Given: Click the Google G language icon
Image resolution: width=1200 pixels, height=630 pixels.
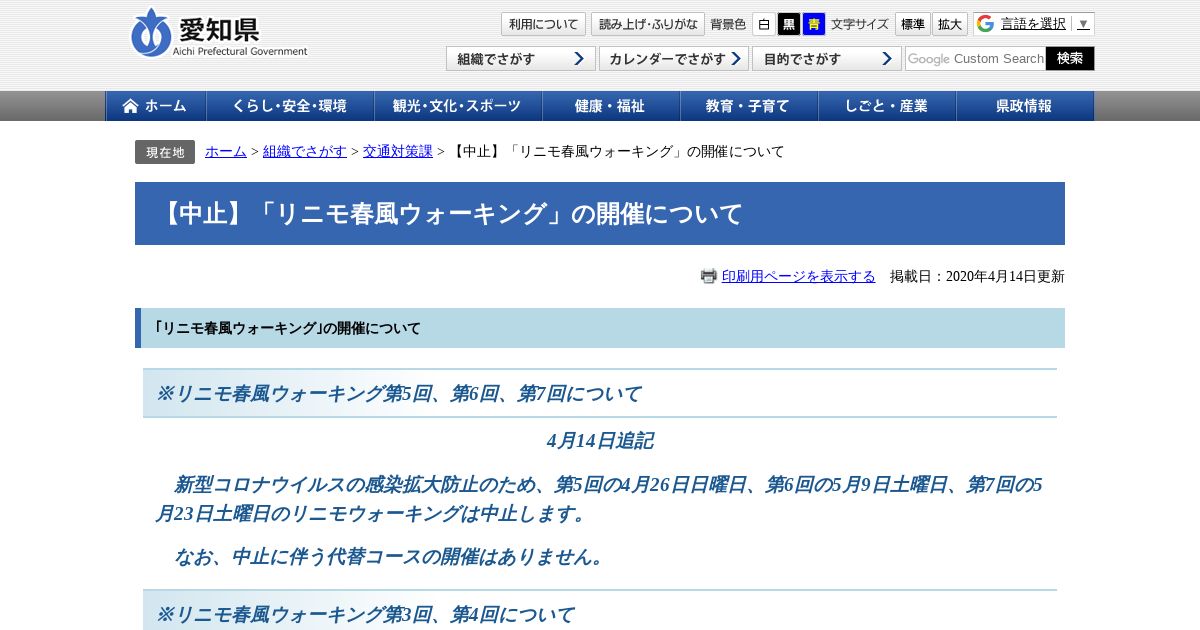Looking at the screenshot, I should (x=986, y=24).
